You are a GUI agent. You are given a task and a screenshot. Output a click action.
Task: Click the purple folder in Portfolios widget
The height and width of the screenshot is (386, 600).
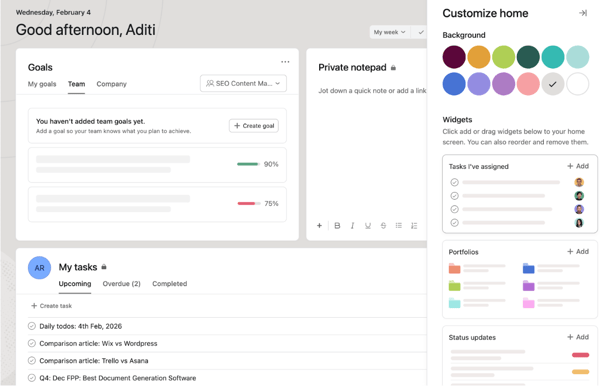[528, 285]
